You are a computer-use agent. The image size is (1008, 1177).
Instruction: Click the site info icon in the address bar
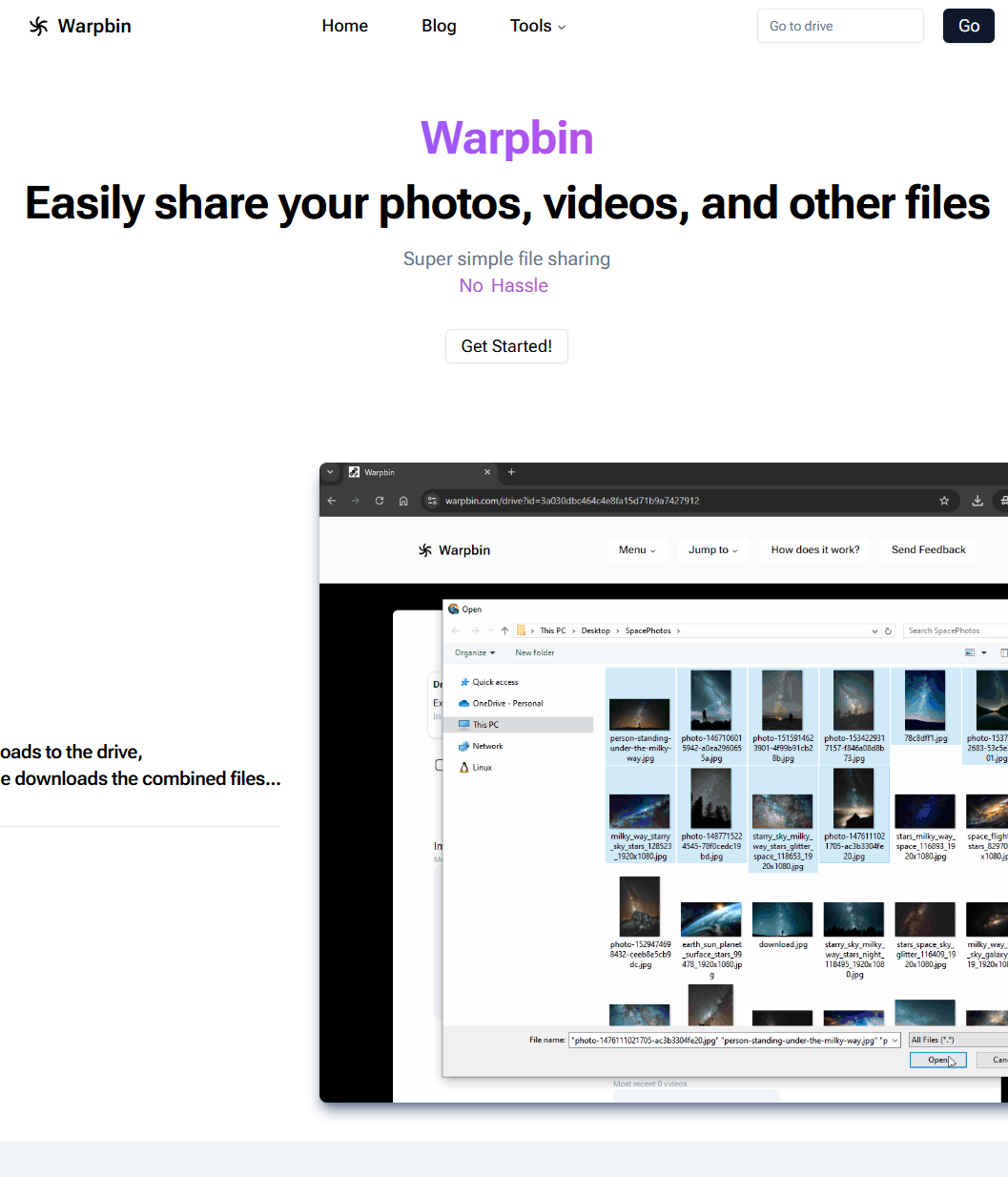tap(431, 500)
